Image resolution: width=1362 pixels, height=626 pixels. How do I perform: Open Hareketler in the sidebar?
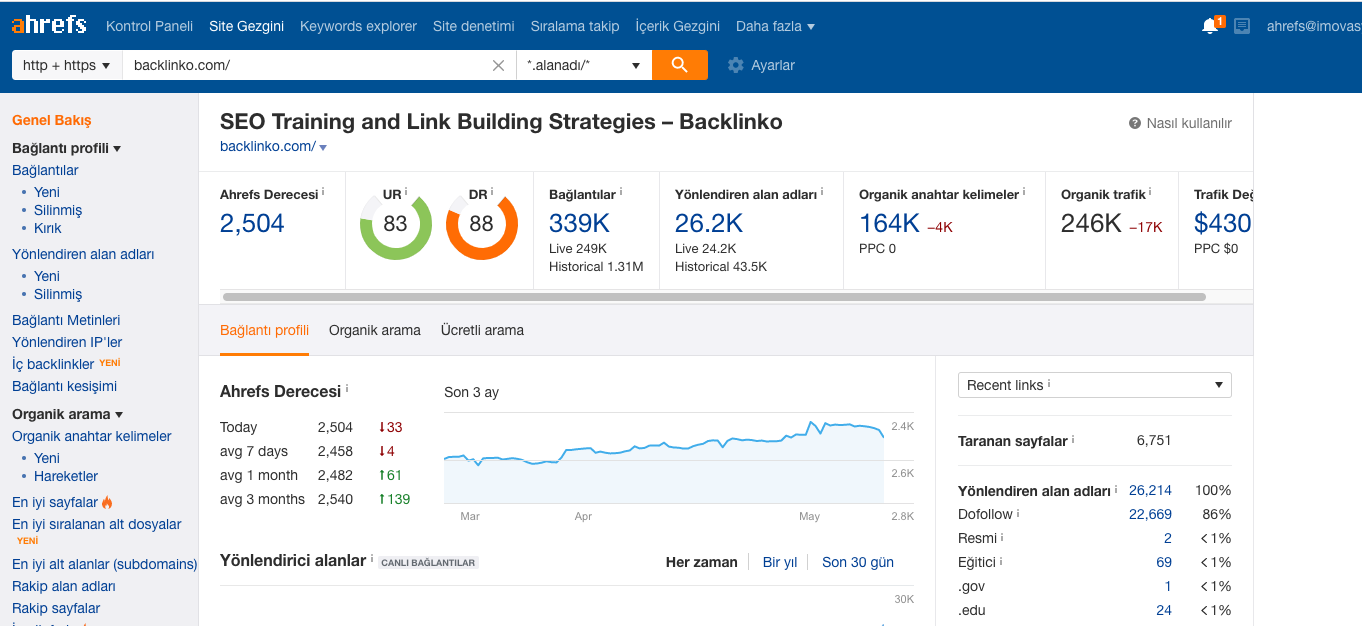(66, 476)
